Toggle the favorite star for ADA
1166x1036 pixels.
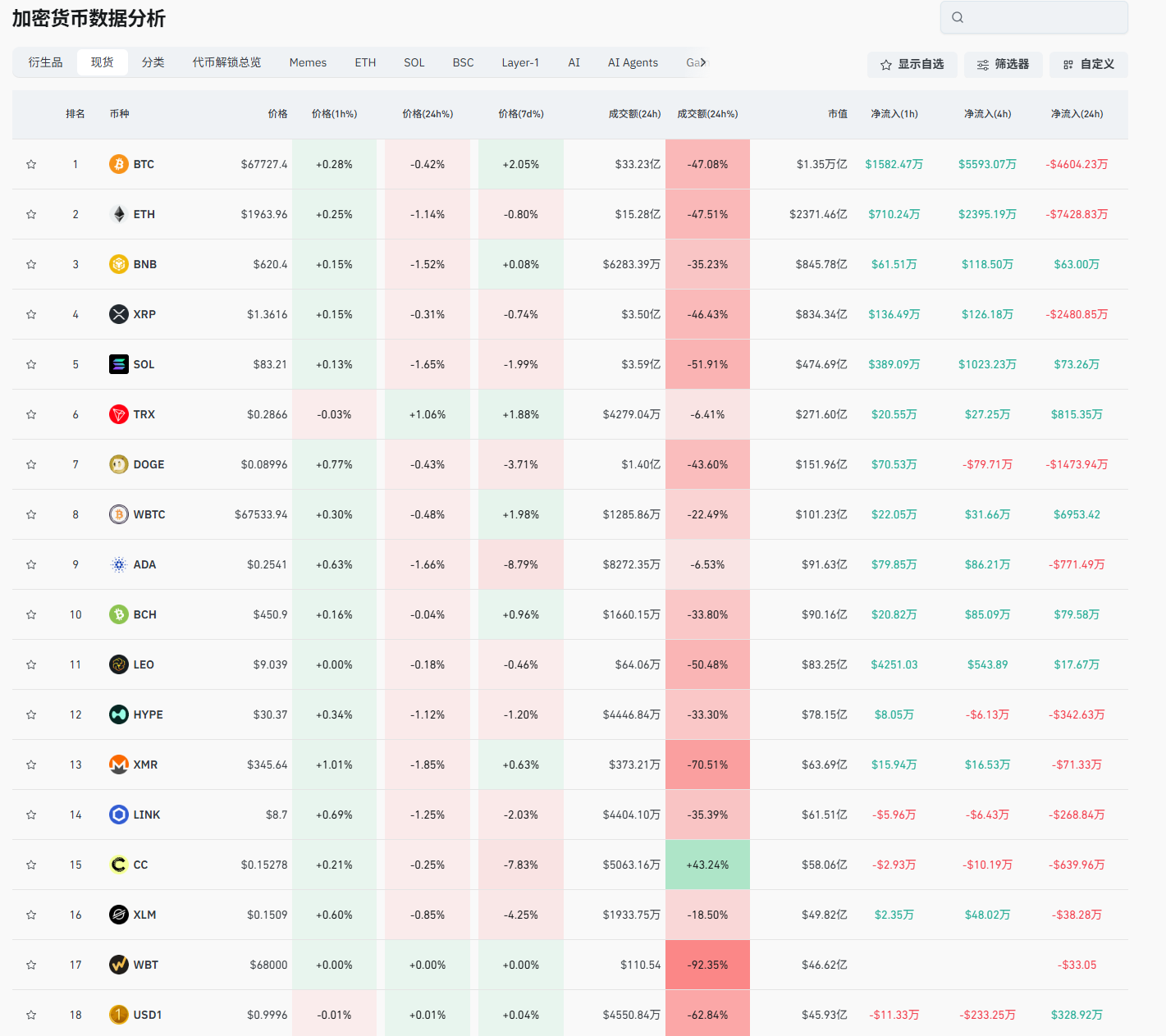click(31, 564)
